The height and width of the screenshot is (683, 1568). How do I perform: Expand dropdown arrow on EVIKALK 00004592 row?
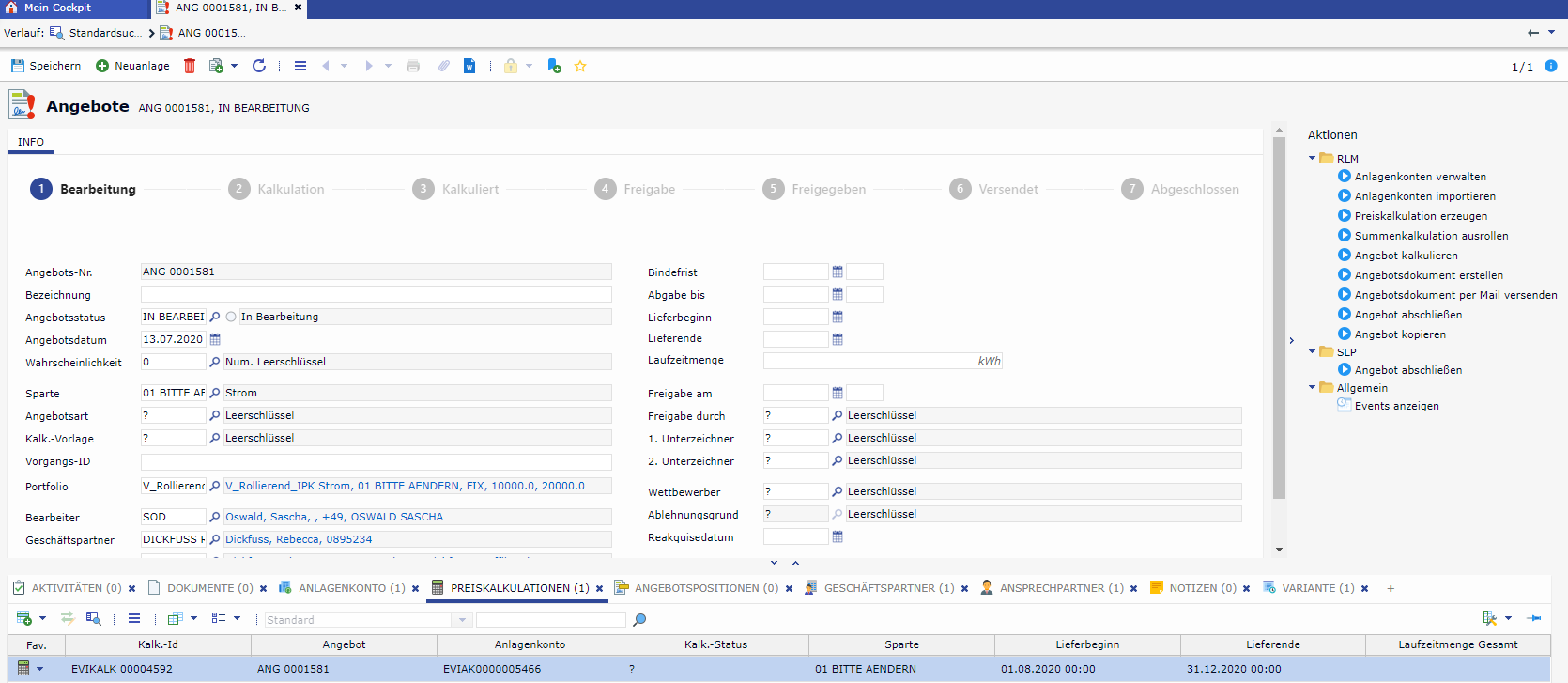[x=39, y=669]
